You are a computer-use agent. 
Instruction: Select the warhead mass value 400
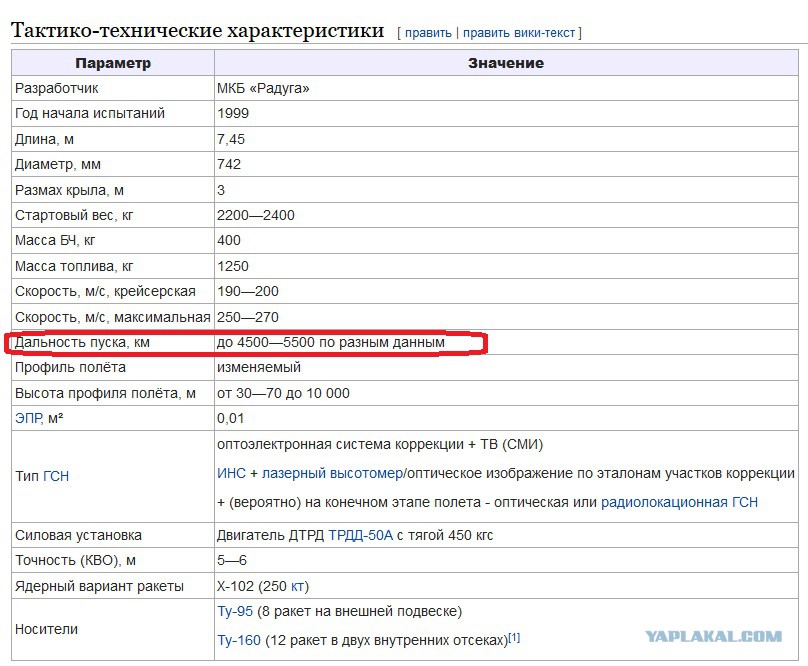coord(229,240)
